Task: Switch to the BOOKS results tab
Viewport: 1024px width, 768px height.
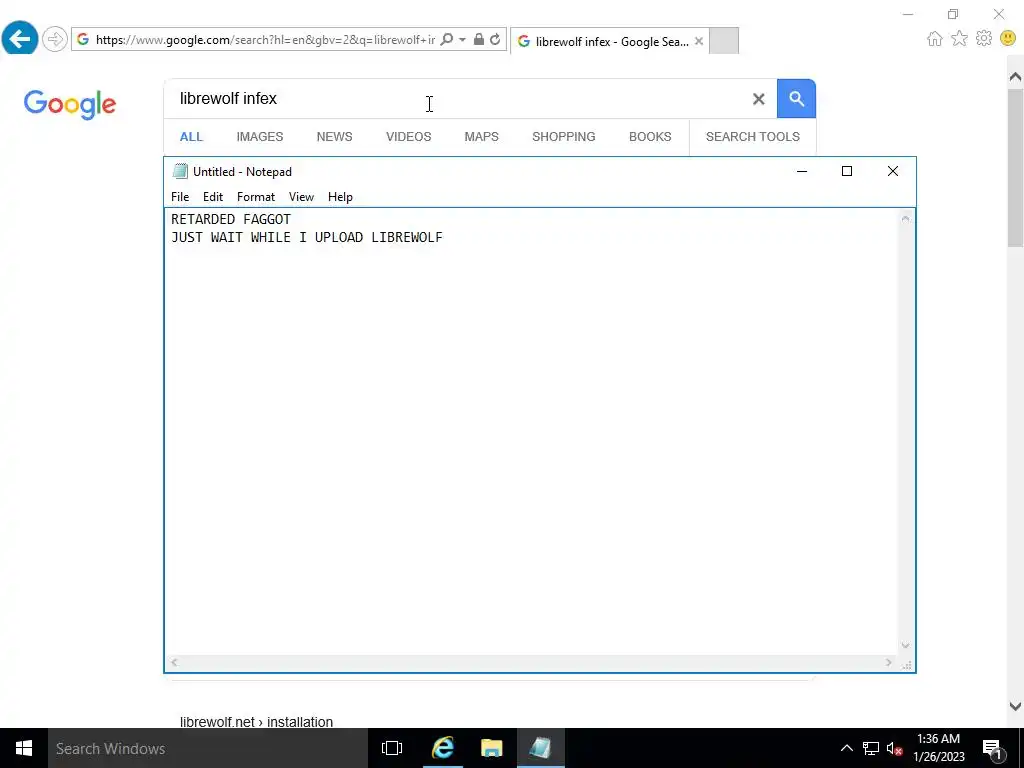Action: coord(650,136)
